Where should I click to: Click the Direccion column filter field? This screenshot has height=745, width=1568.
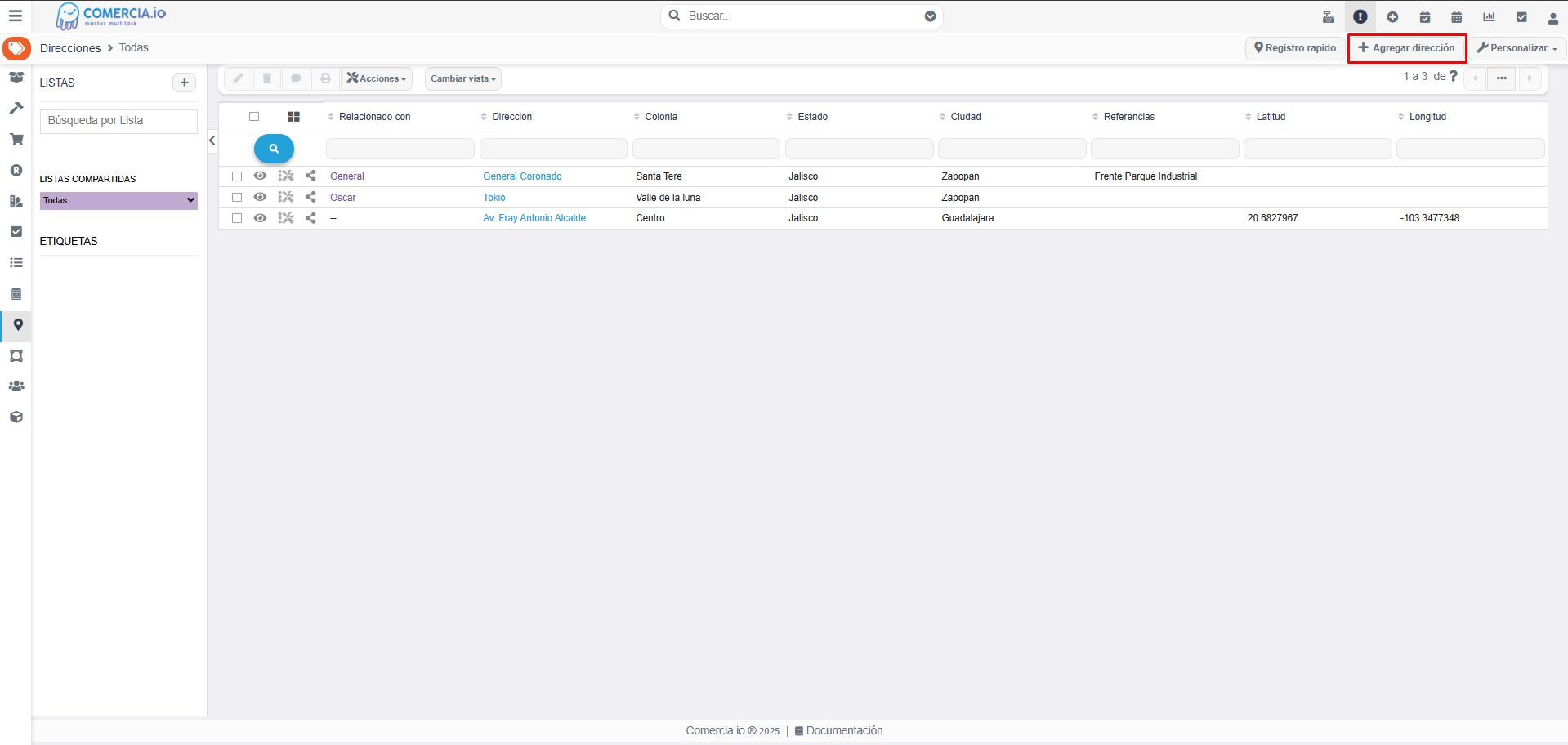(553, 149)
